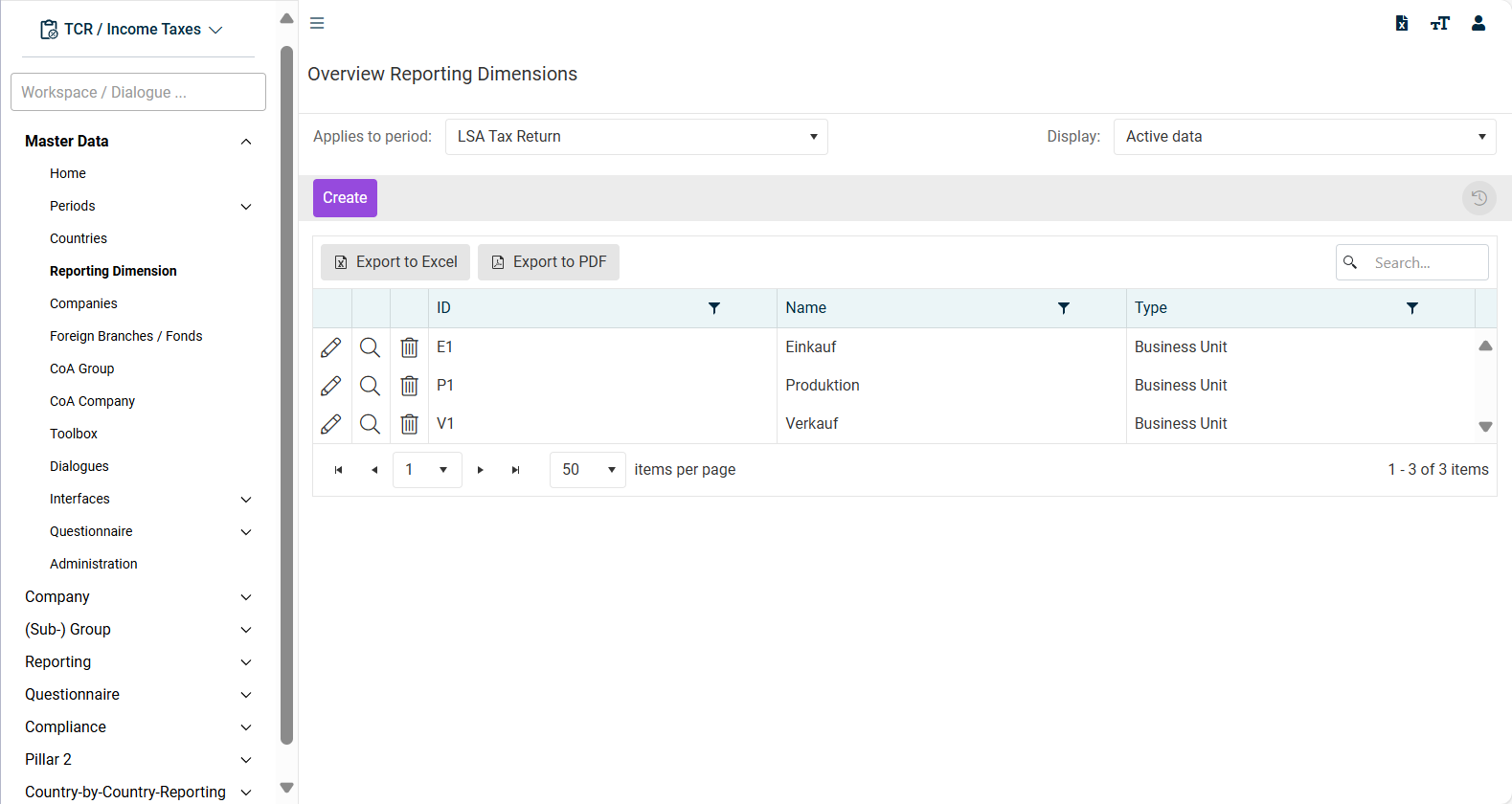Delete the V1 Verkauf row with trash icon
Viewport: 1512px width, 804px height.
(409, 424)
